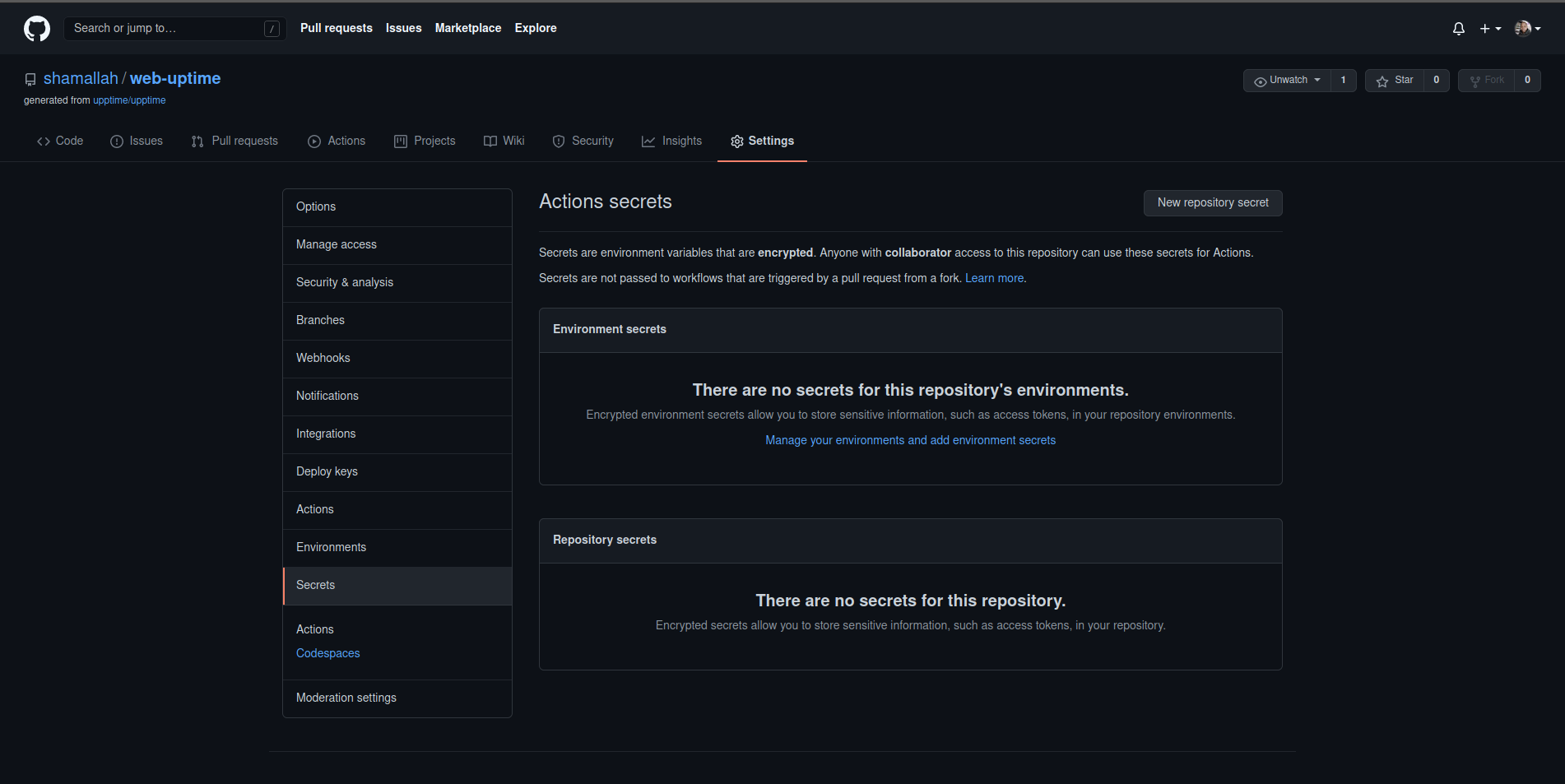Open notifications via the bell icon
Screen dimensions: 1565x784
1457,28
